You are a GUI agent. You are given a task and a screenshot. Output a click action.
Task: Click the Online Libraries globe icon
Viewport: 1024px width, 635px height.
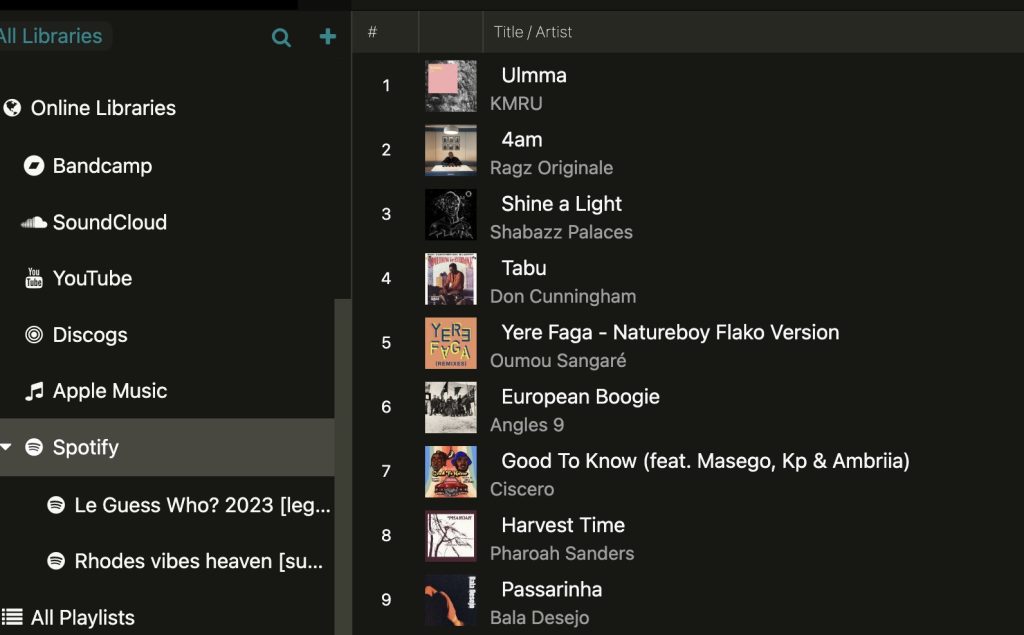[x=12, y=108]
